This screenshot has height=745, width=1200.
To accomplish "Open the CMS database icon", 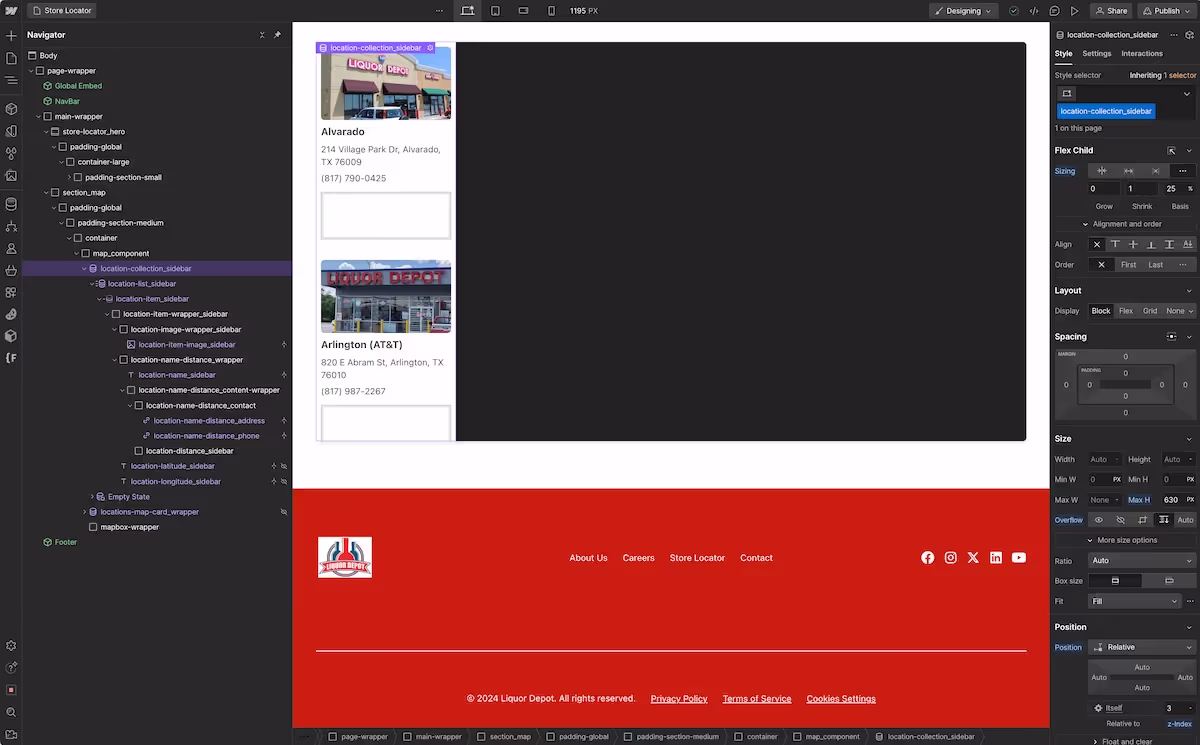I will click(11, 203).
